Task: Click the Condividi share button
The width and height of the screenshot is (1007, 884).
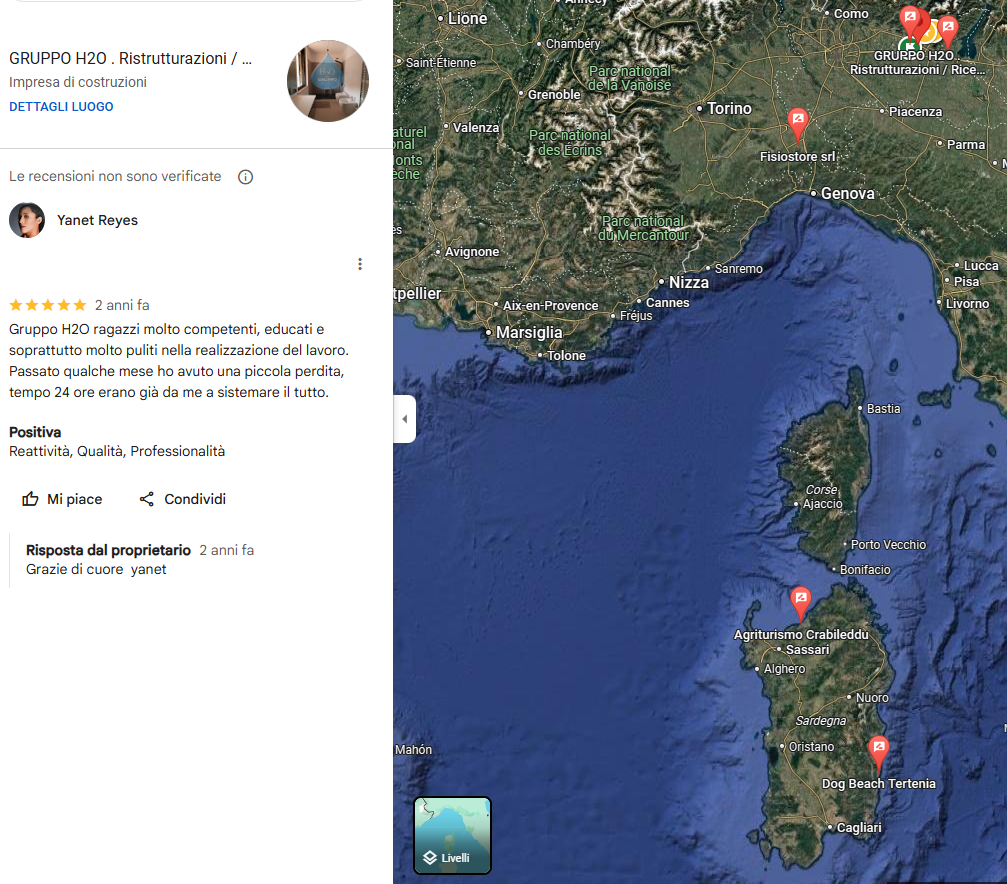Action: 182,499
